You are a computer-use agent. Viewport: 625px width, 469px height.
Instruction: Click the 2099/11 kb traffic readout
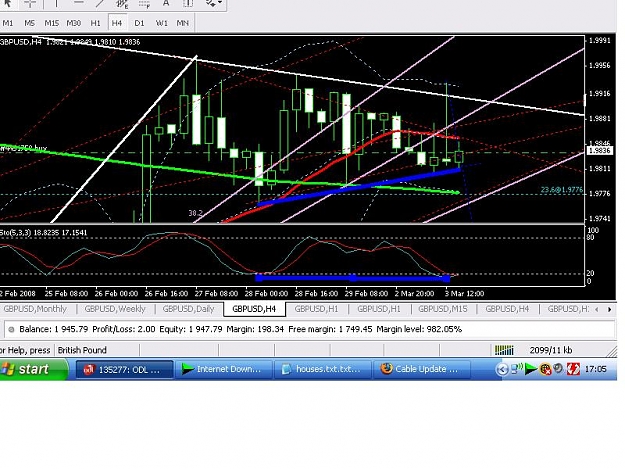[x=551, y=350]
